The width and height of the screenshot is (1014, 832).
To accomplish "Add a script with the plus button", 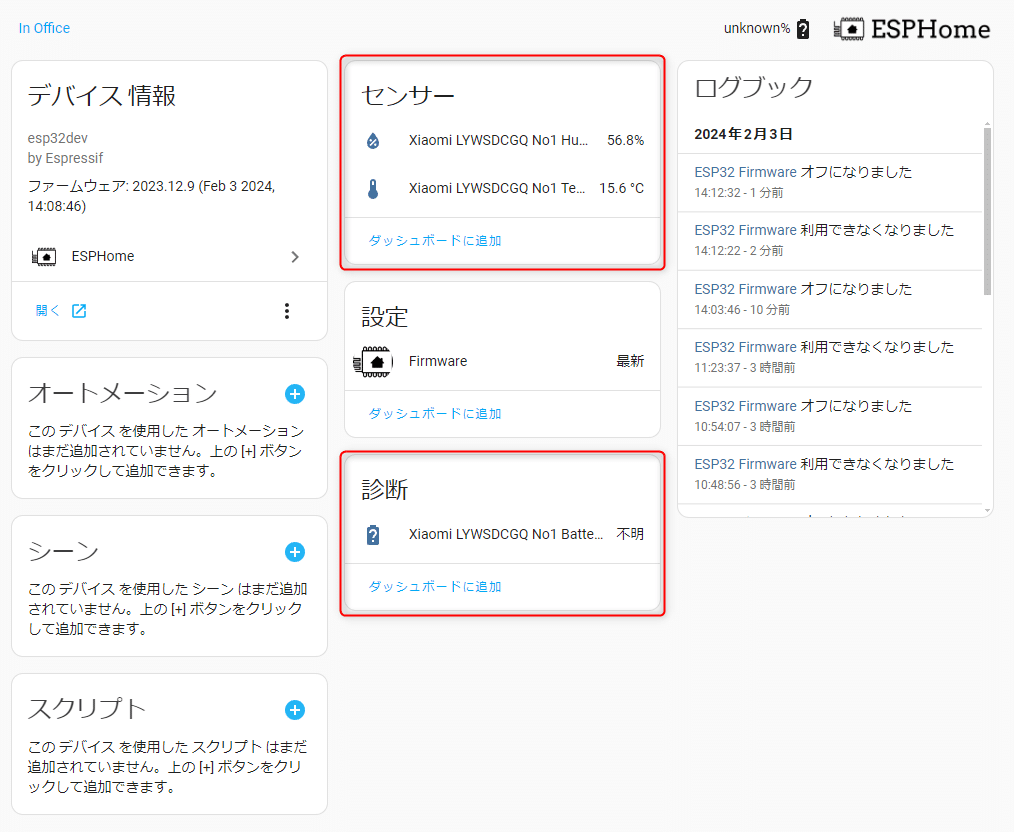I will [x=295, y=710].
